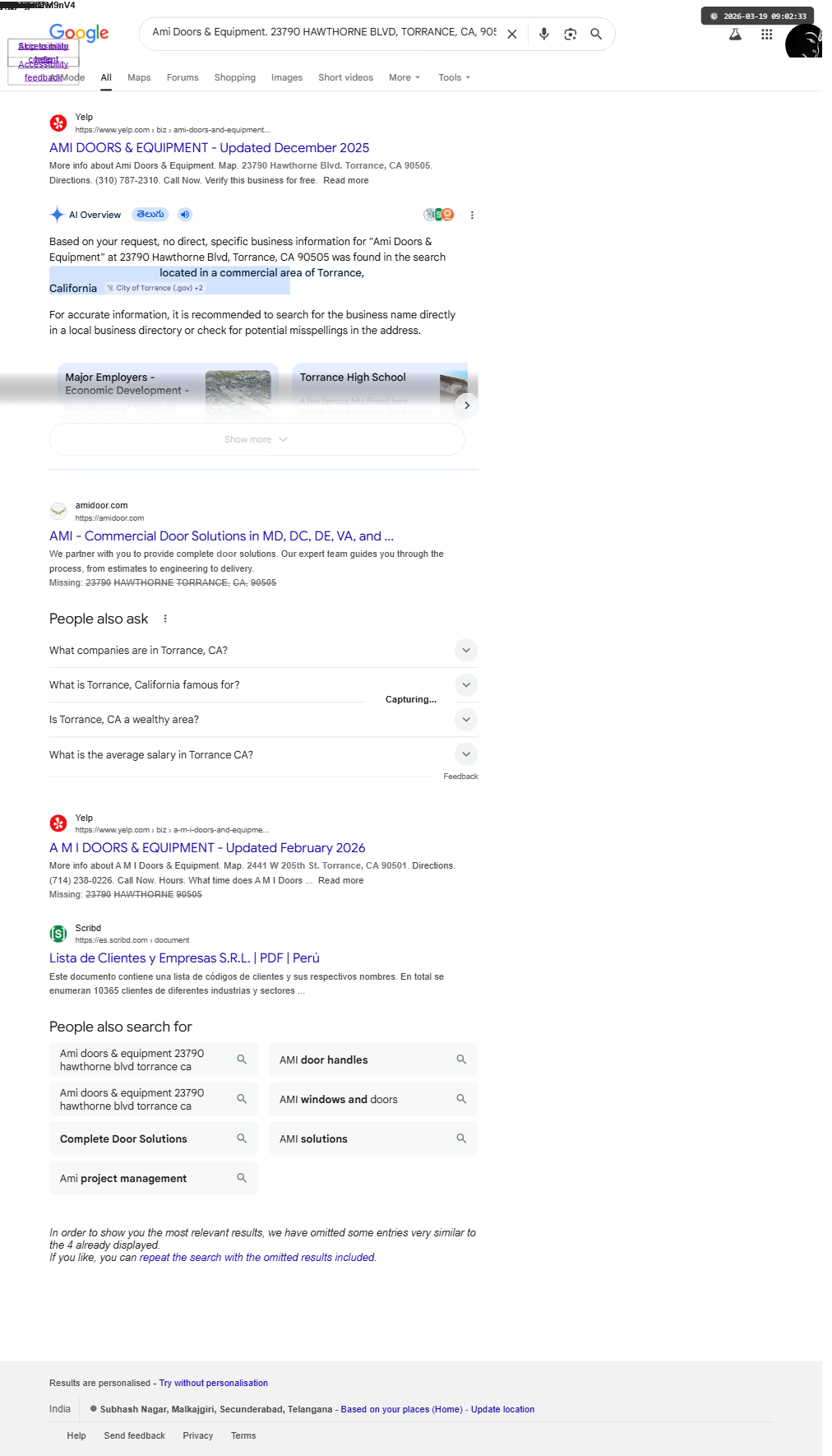
Task: Click the magnifier search submit icon
Action: pyautogui.click(x=596, y=34)
